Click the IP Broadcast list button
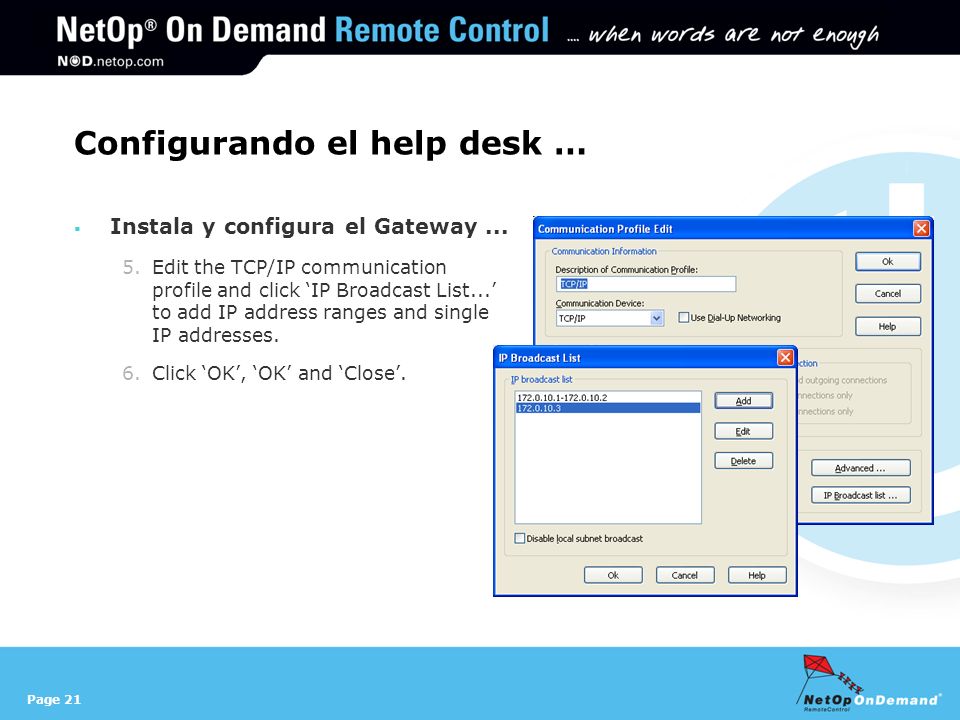This screenshot has width=960, height=720. [x=860, y=495]
